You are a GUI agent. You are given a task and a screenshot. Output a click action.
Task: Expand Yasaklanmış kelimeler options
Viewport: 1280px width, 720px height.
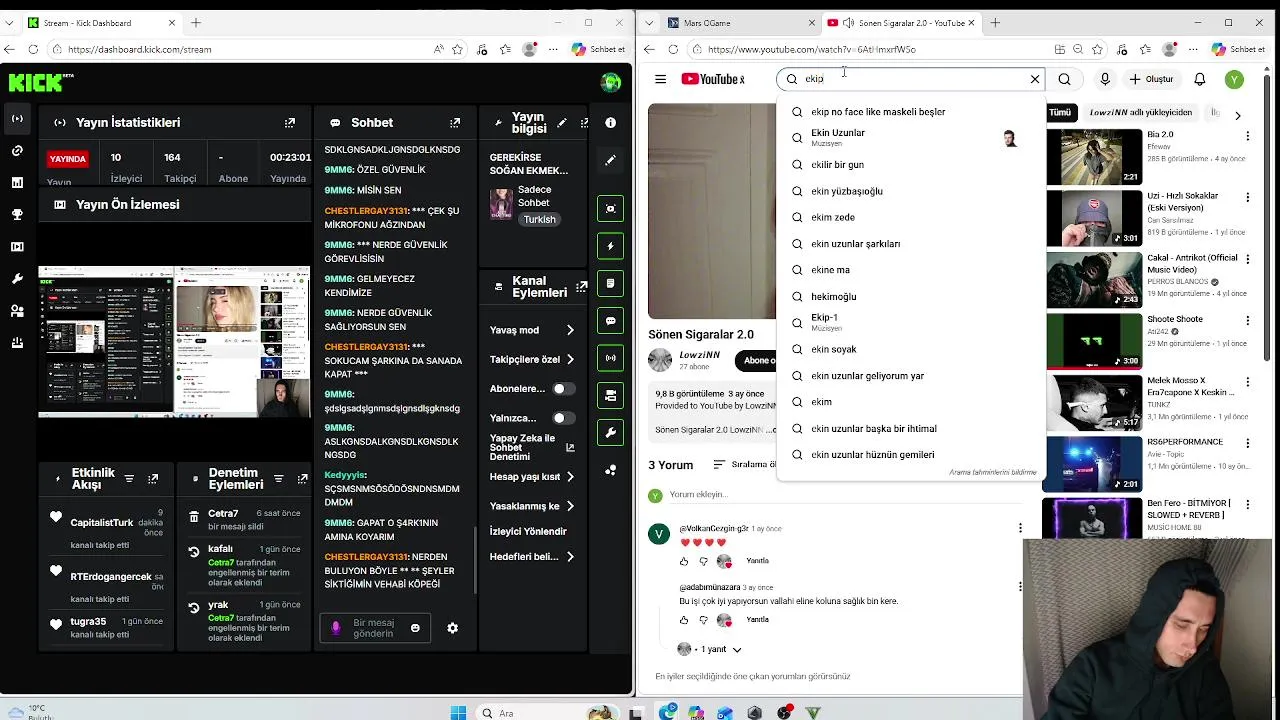click(570, 506)
